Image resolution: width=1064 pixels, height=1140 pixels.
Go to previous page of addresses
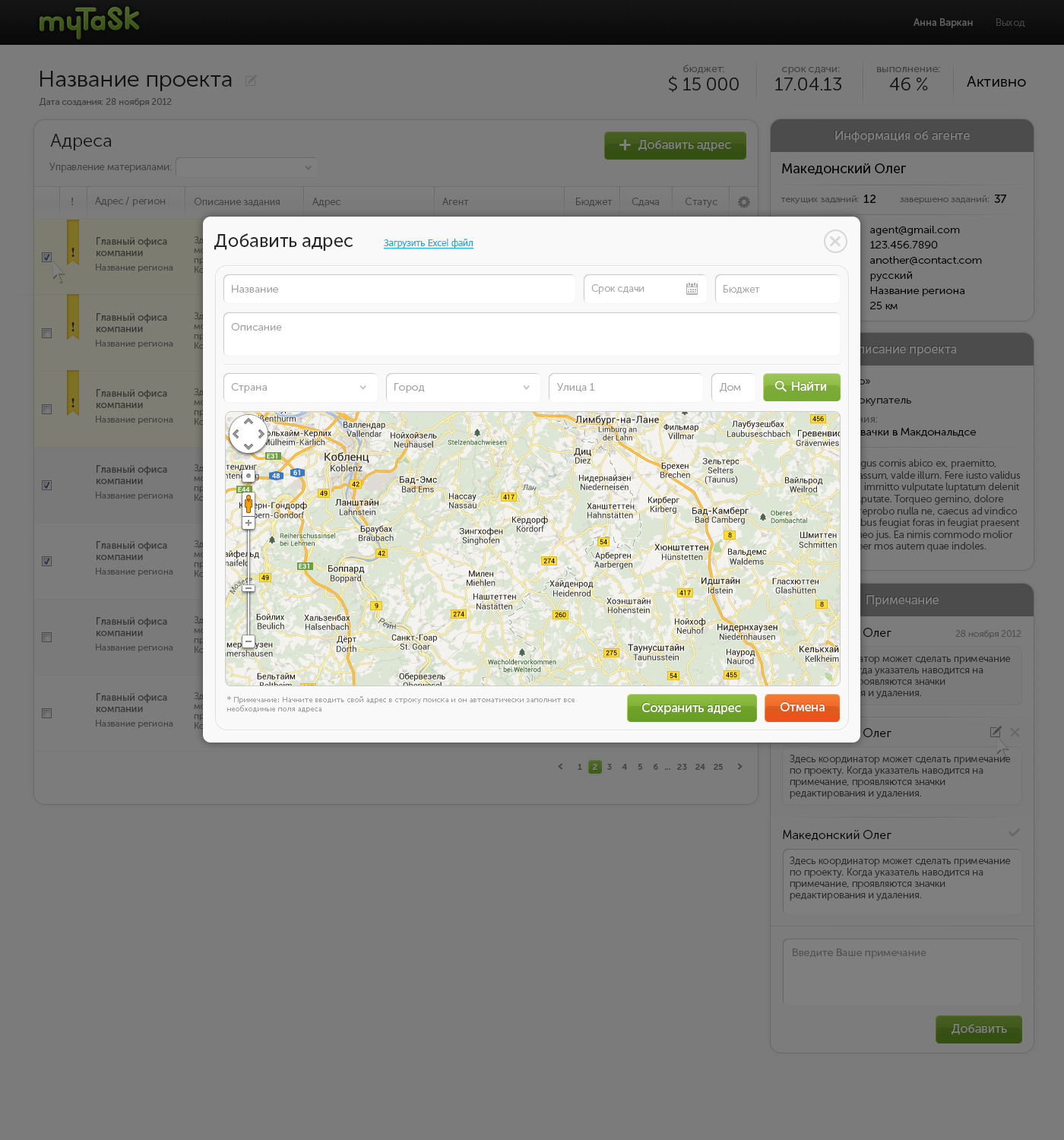click(561, 767)
